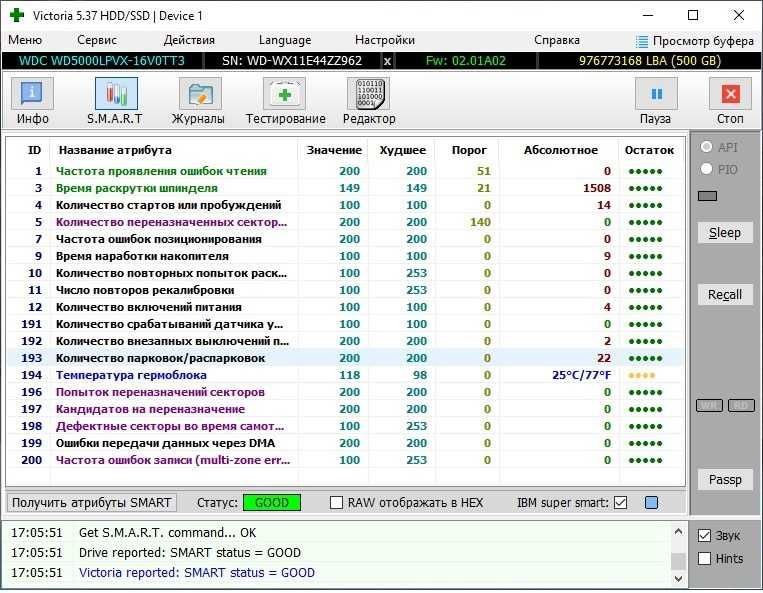Select row Частота ошибок позиционирования
This screenshot has width=763, height=593.
click(345, 239)
